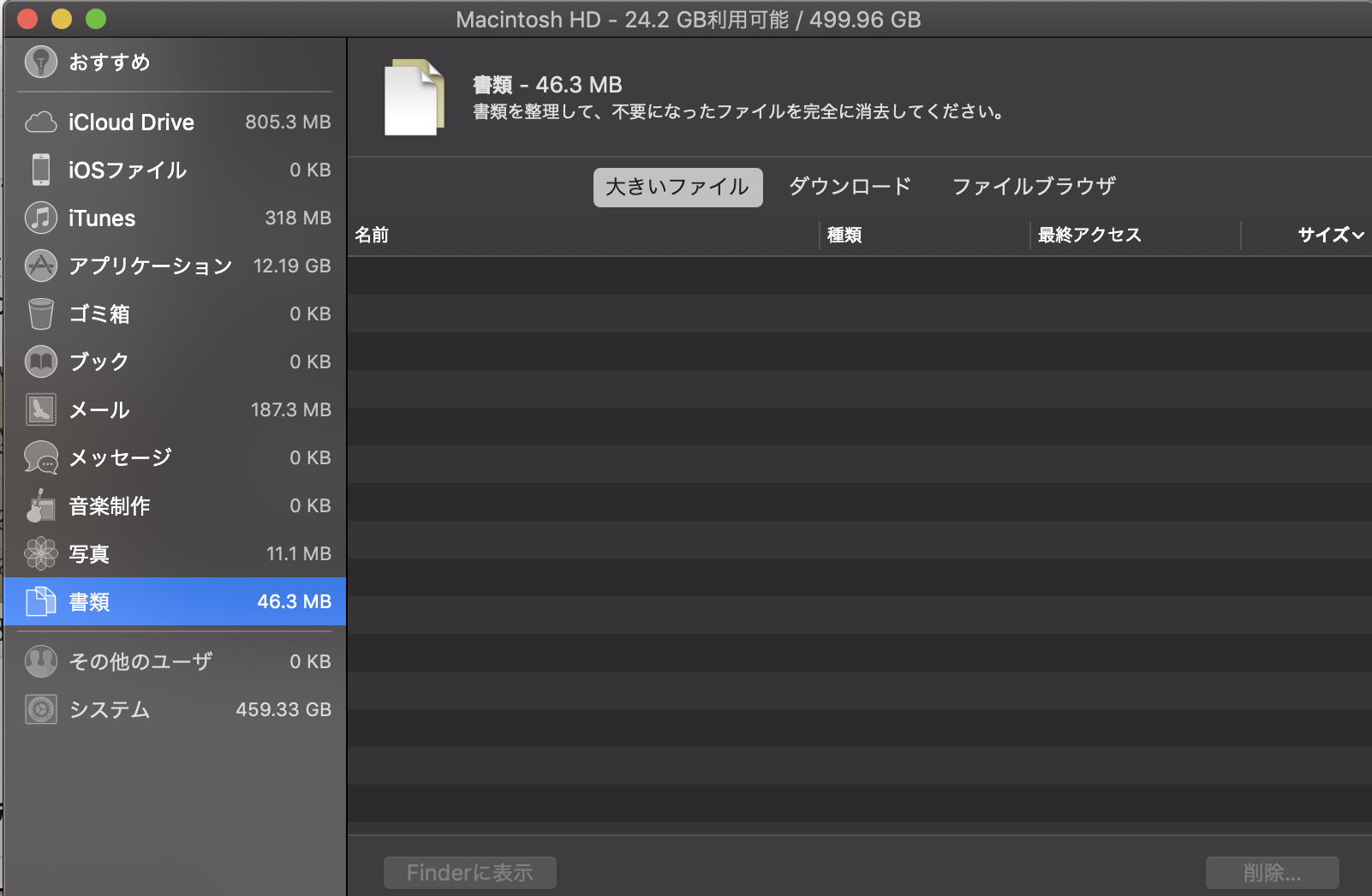Click the lightbulb icon beside おすすめ
Viewport: 1372px width, 896px height.
41,62
